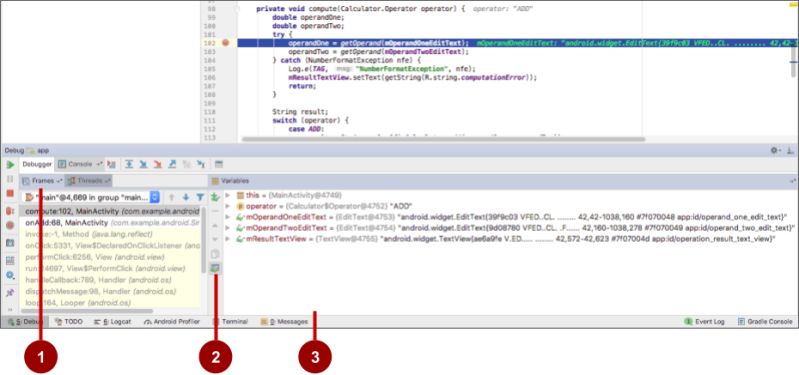Open debugger Settings gear in left sidebar

point(10,276)
